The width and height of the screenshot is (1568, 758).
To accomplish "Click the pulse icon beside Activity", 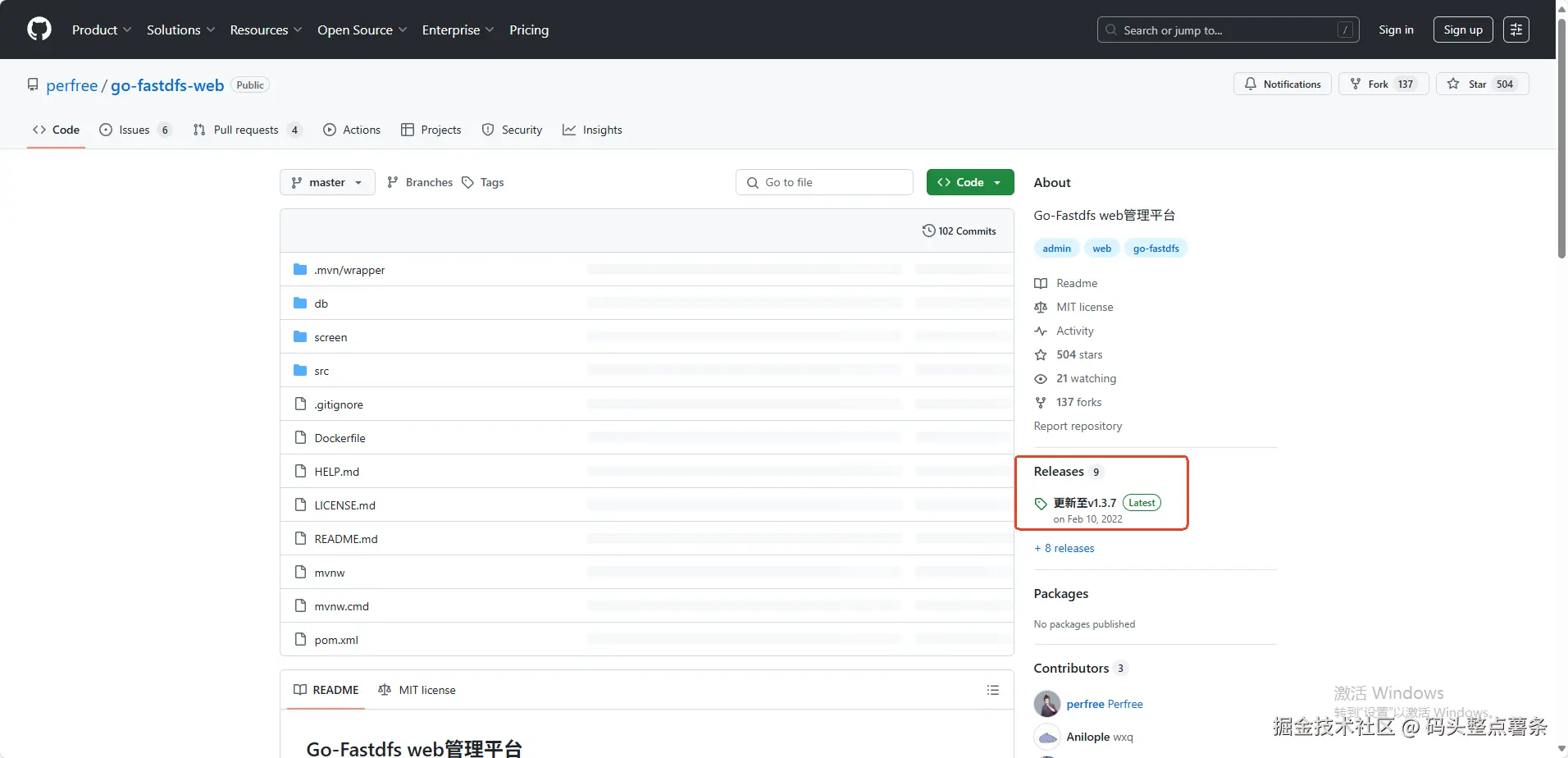I will coord(1041,331).
